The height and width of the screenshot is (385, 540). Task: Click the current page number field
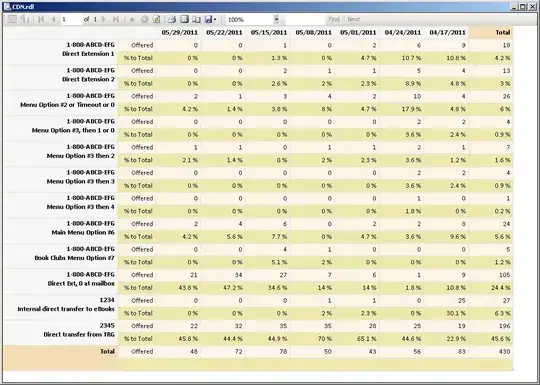point(71,19)
